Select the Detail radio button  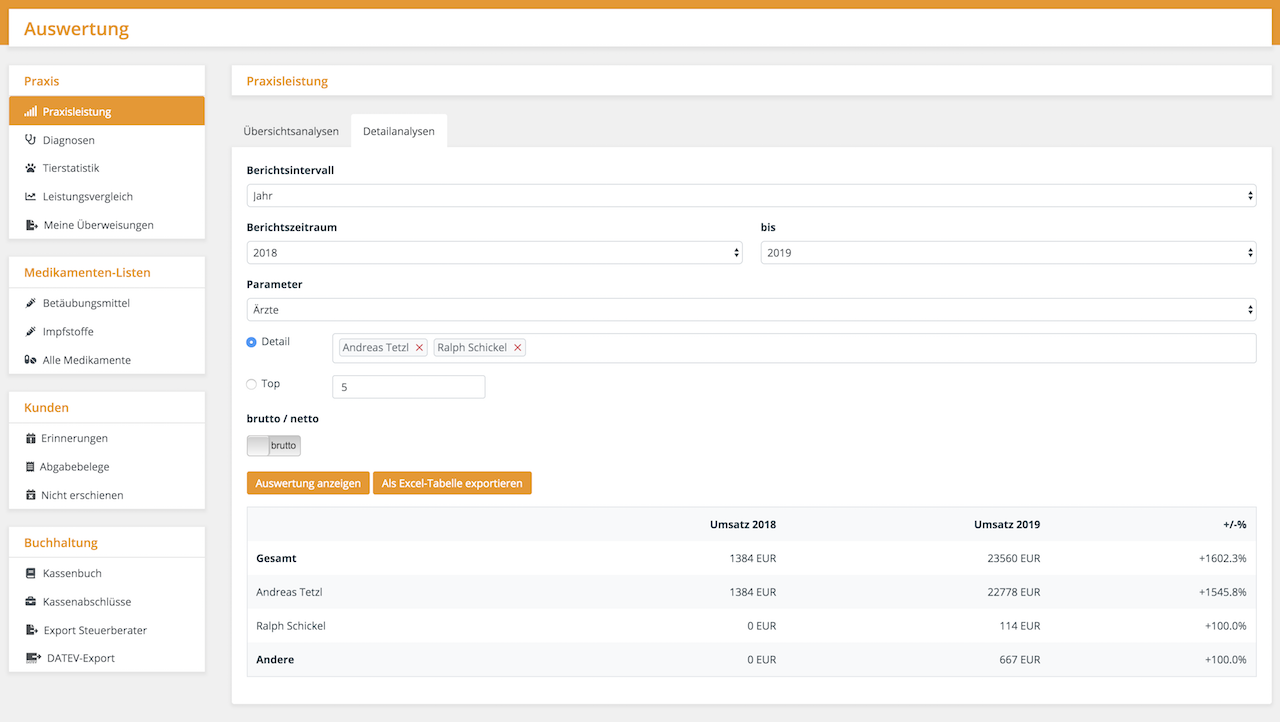point(251,342)
